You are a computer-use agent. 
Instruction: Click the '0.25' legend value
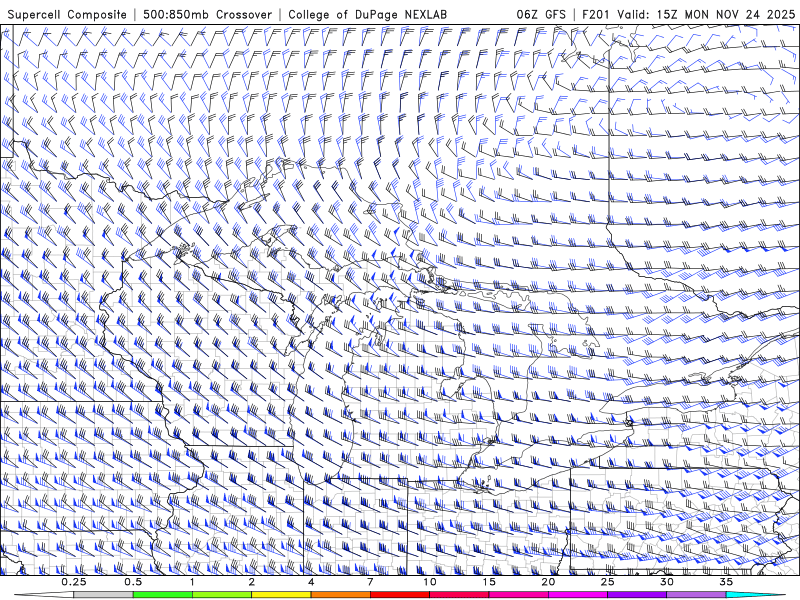pyautogui.click(x=74, y=582)
